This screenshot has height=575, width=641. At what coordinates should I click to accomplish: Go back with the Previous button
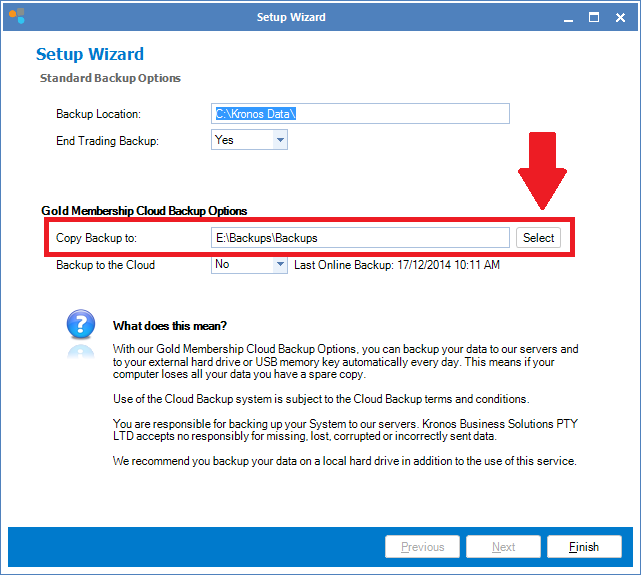pyautogui.click(x=422, y=547)
